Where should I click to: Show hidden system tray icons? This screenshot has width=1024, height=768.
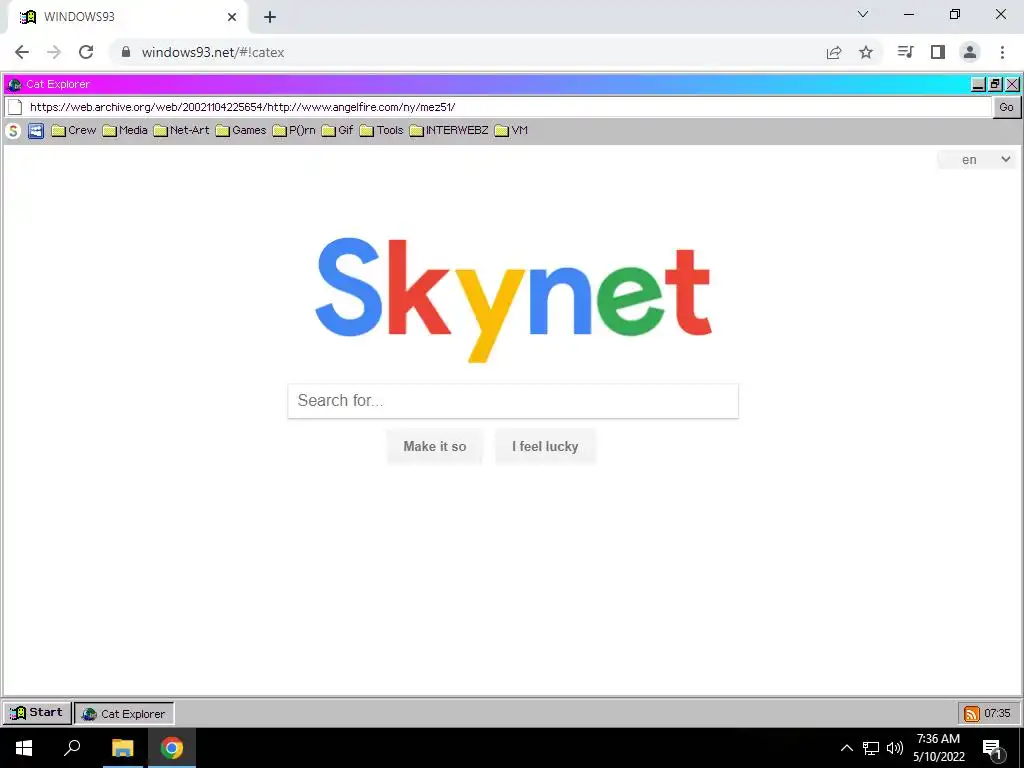click(x=846, y=748)
